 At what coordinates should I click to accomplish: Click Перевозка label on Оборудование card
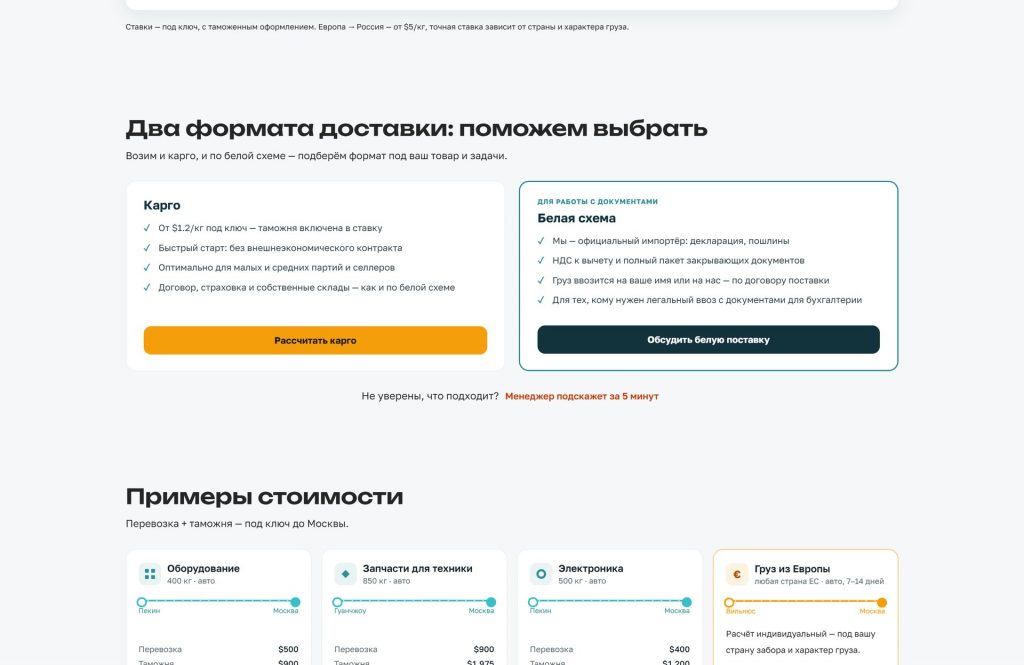[160, 649]
